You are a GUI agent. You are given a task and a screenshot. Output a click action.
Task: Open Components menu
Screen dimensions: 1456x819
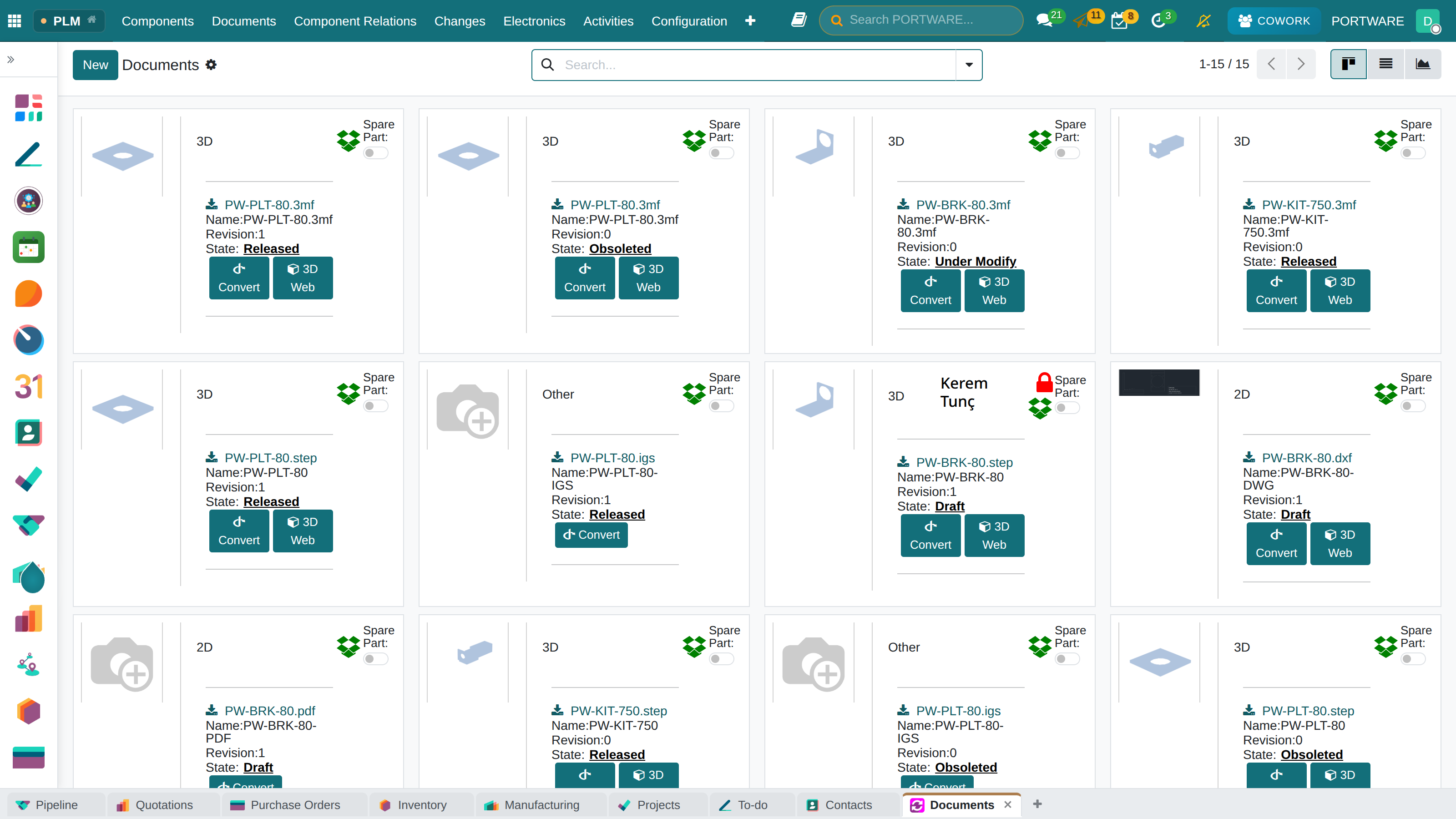[x=158, y=21]
